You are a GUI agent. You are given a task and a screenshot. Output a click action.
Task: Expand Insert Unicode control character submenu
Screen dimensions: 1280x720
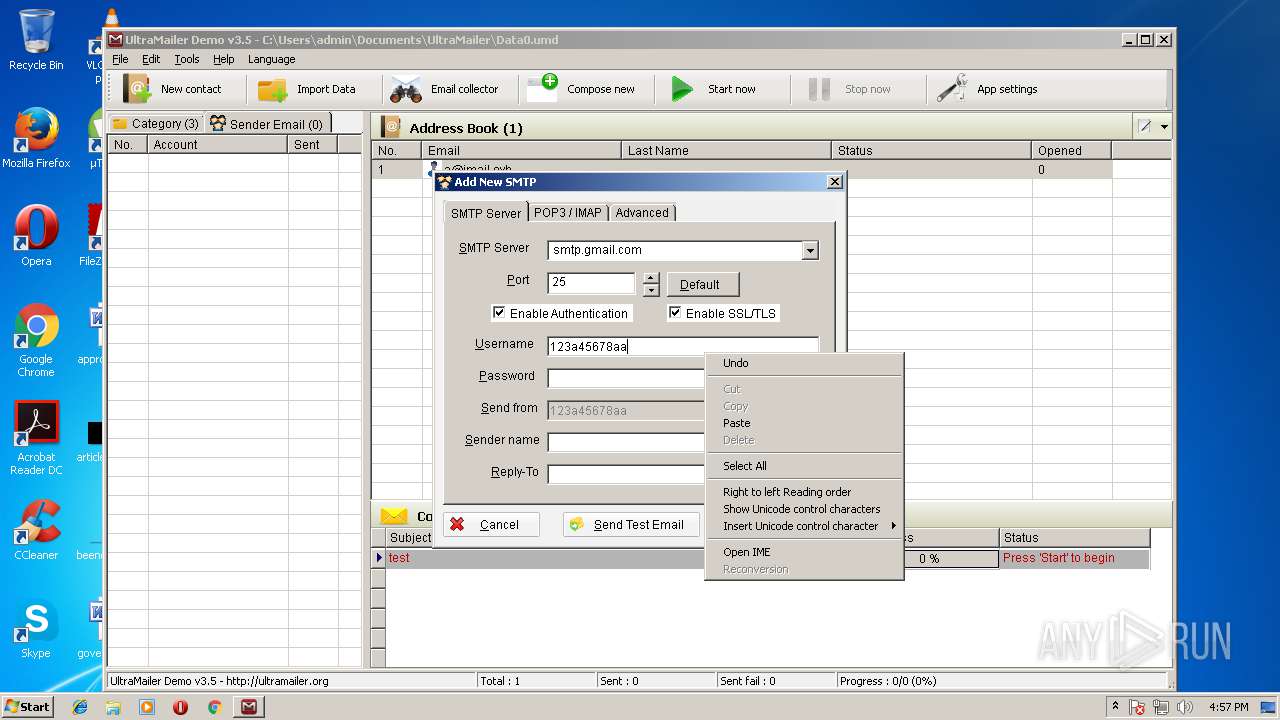click(805, 526)
